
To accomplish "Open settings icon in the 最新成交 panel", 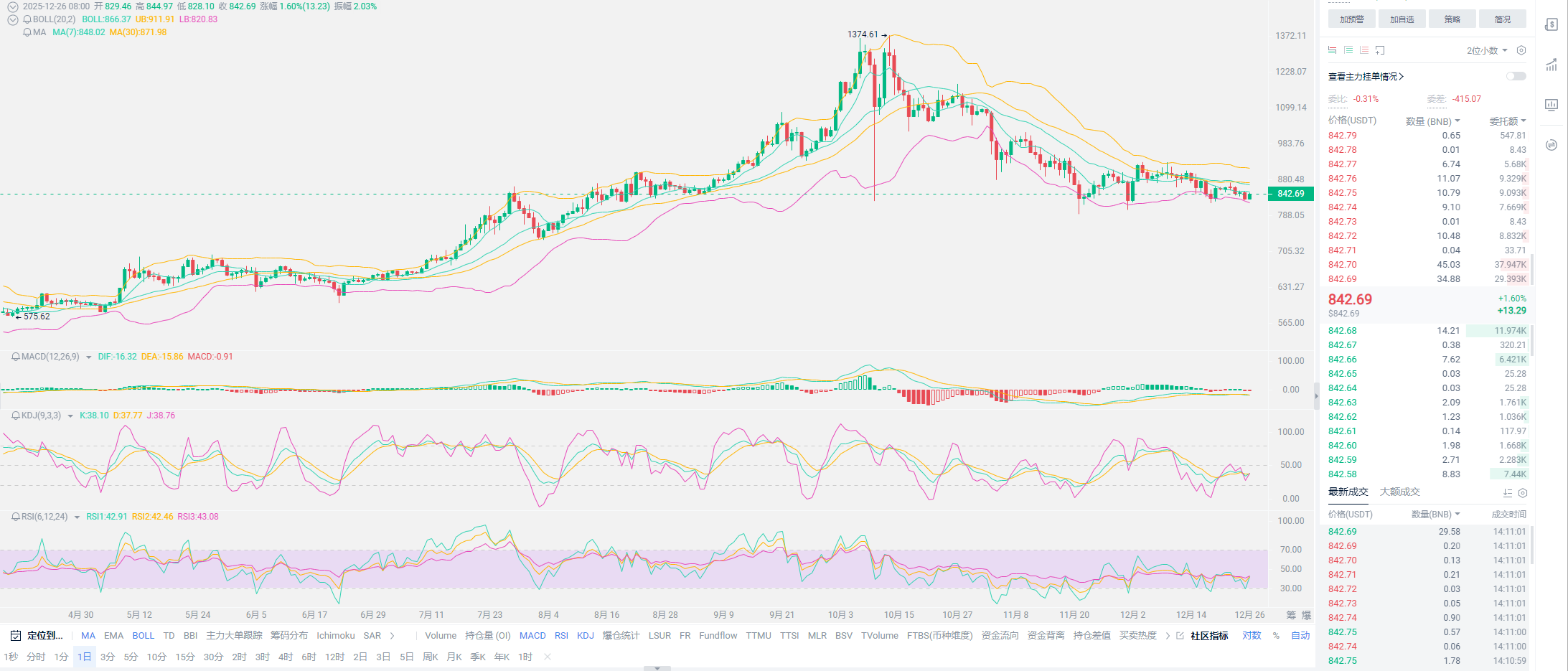I will pos(1523,493).
